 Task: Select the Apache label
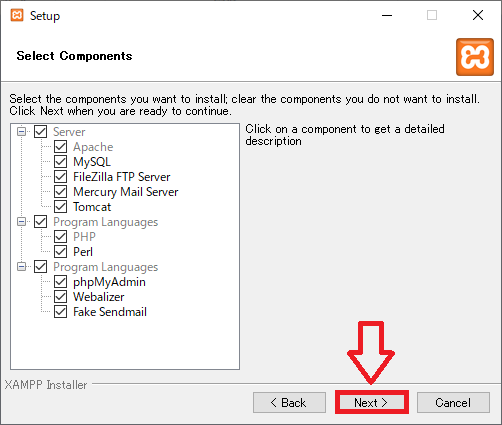tap(93, 147)
